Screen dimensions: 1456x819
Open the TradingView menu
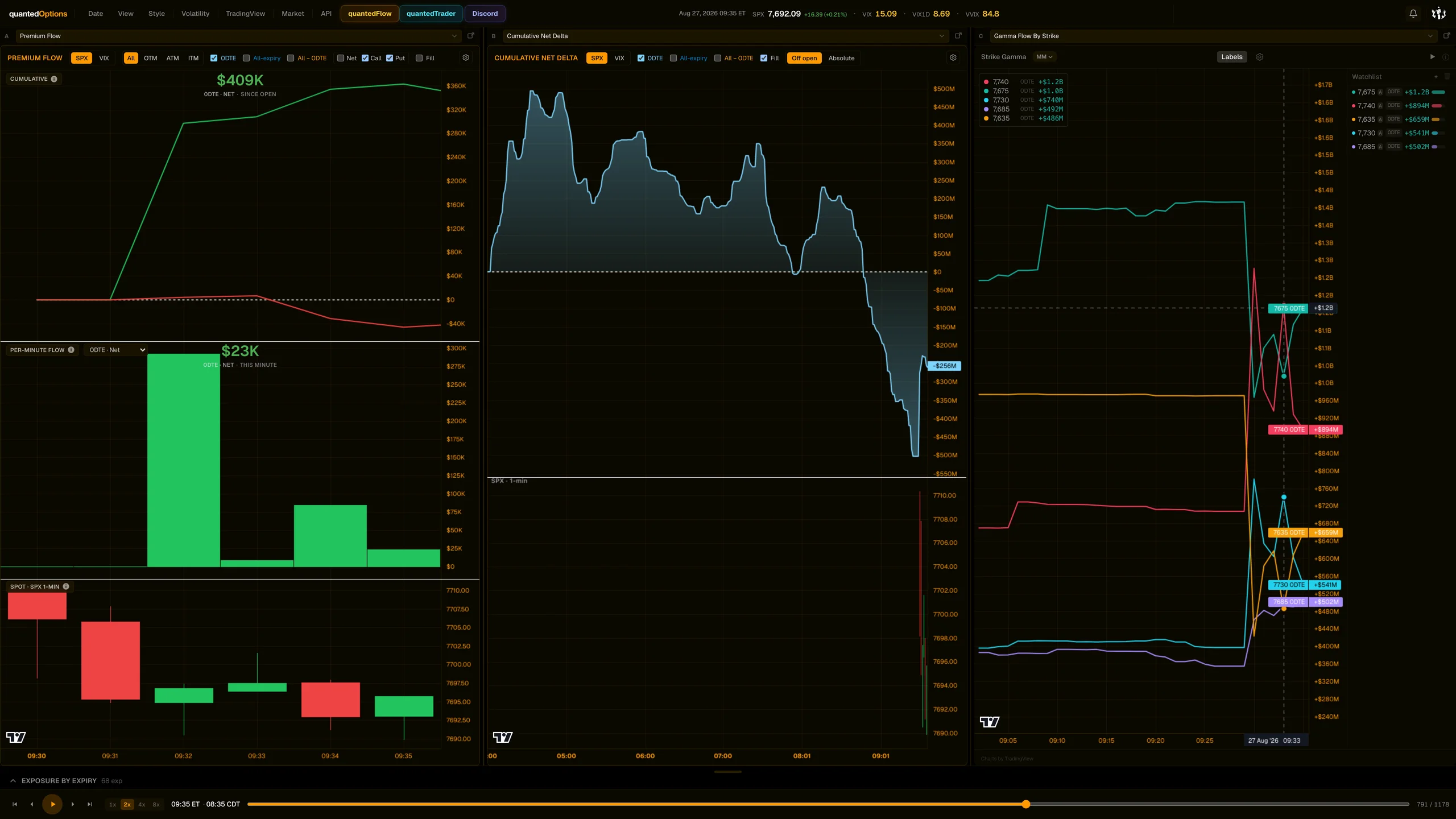pyautogui.click(x=245, y=14)
